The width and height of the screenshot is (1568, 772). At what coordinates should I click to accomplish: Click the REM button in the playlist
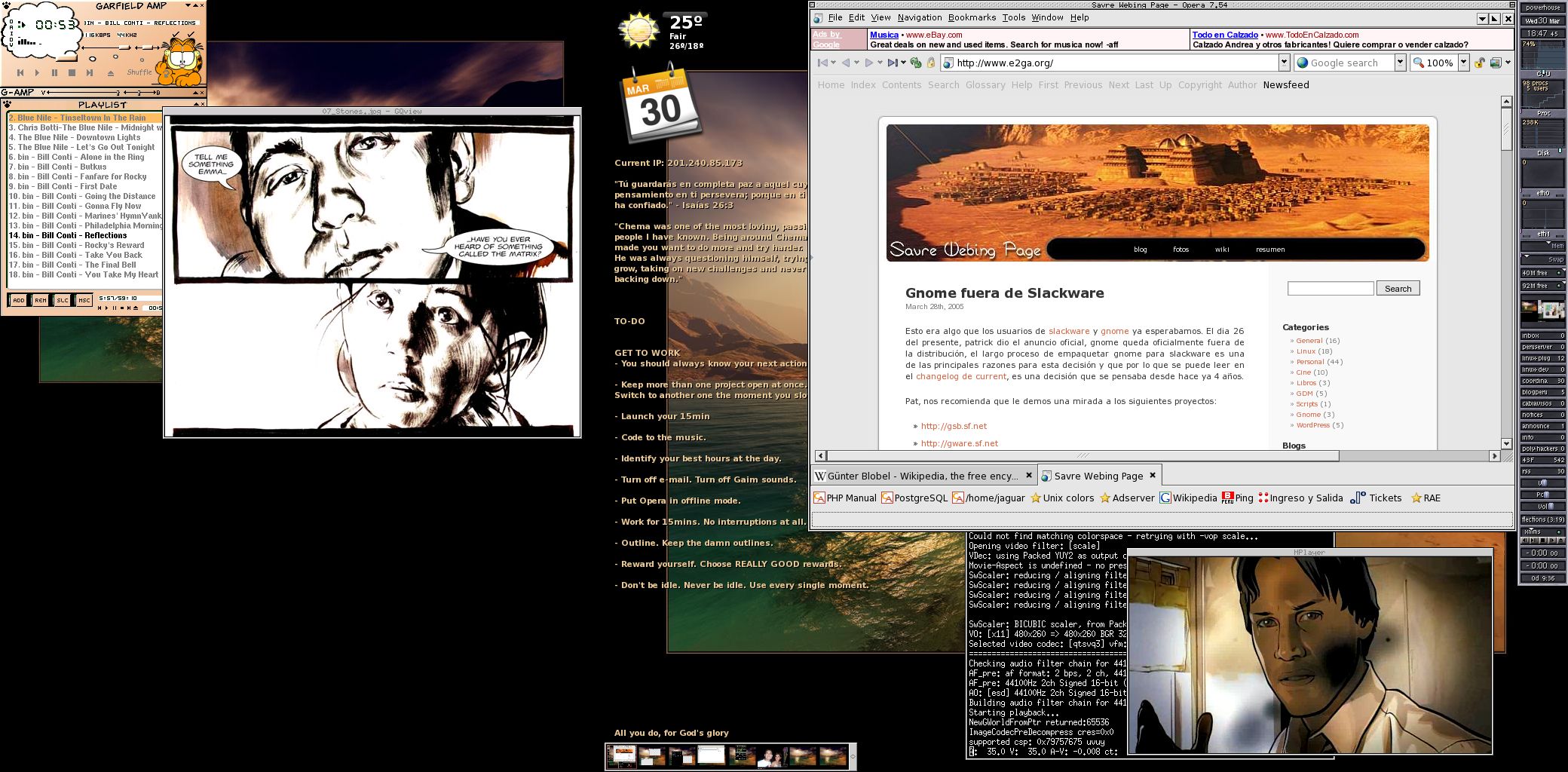pyautogui.click(x=41, y=300)
